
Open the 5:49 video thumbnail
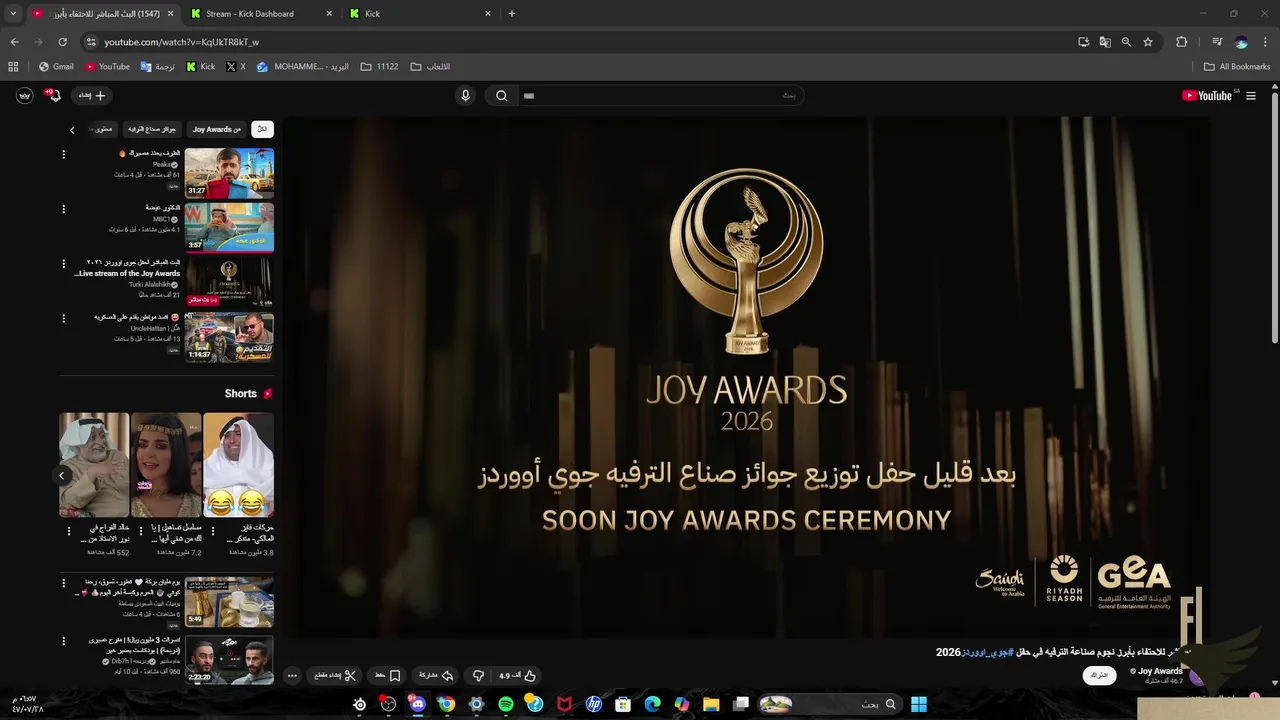229,601
